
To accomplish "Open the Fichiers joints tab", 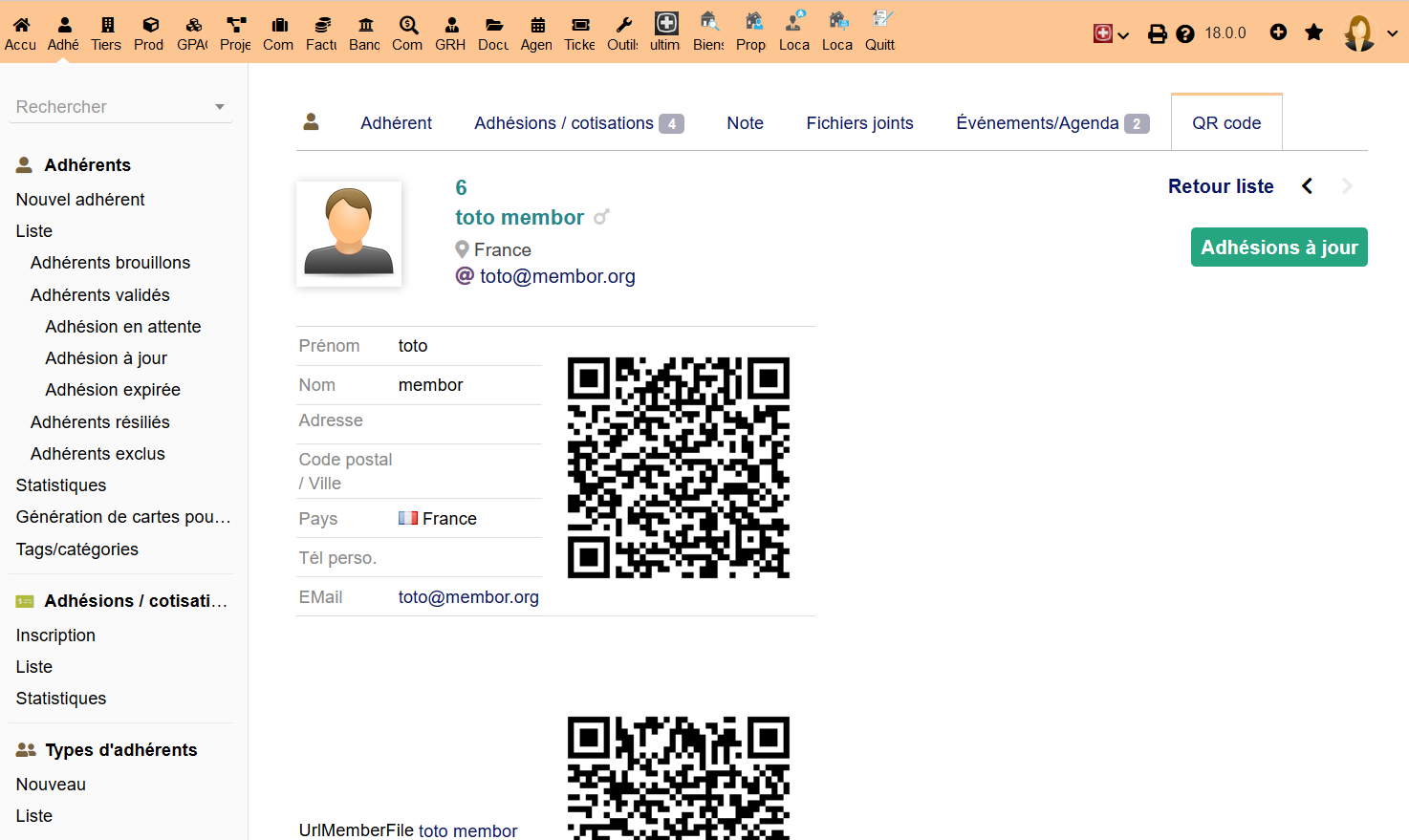I will pyautogui.click(x=859, y=123).
